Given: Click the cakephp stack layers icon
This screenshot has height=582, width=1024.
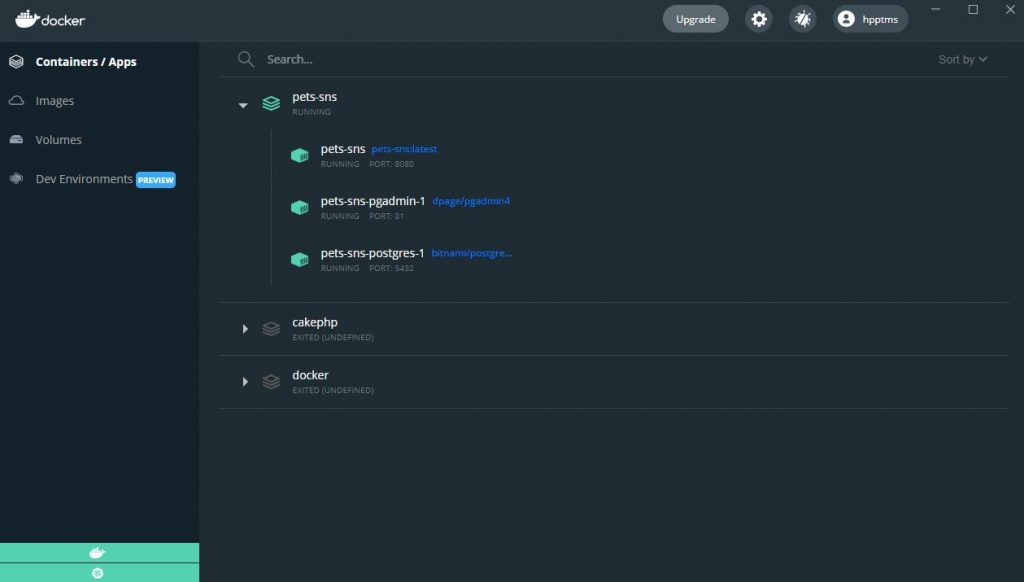Looking at the screenshot, I should coord(271,328).
